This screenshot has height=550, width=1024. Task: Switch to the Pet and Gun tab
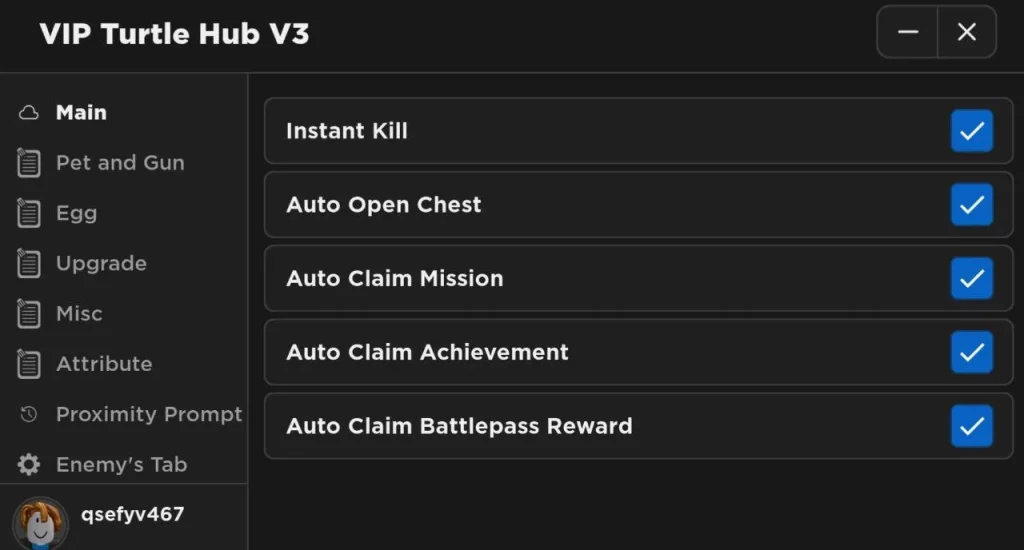[120, 163]
